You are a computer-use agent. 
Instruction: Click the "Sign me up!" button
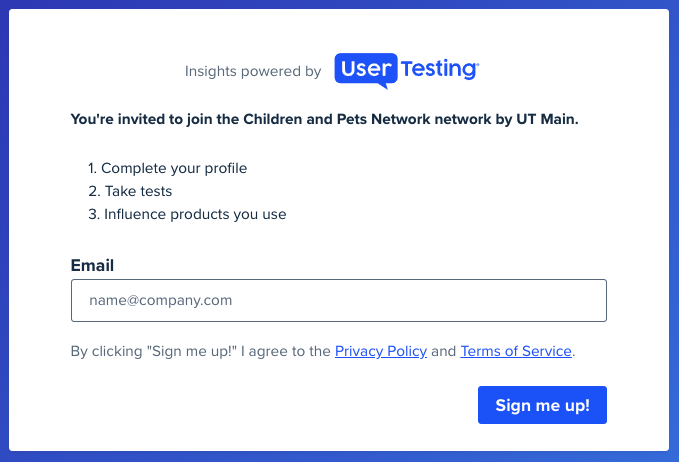pos(542,405)
